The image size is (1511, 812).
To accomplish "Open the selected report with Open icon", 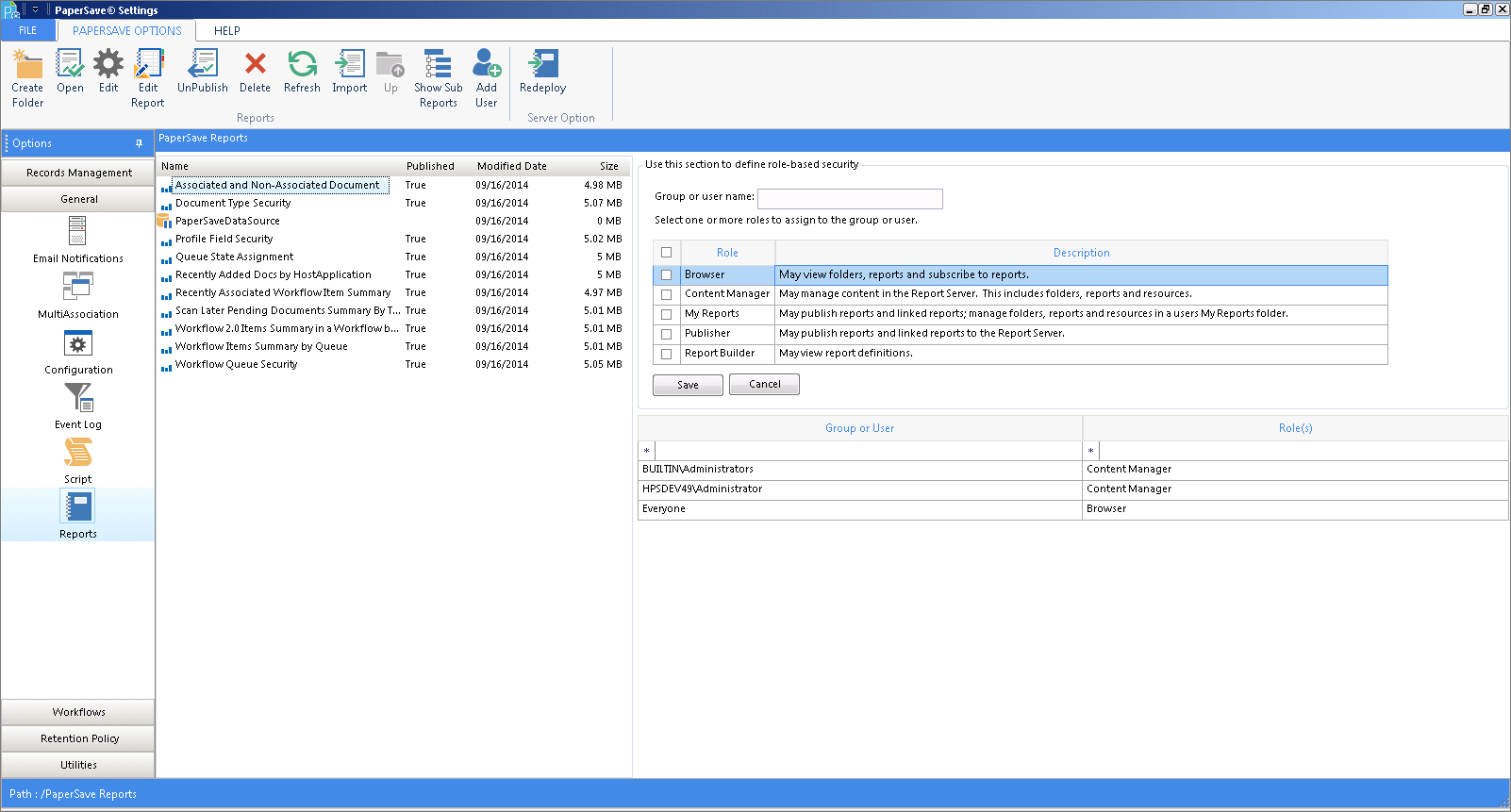I will coord(70,72).
